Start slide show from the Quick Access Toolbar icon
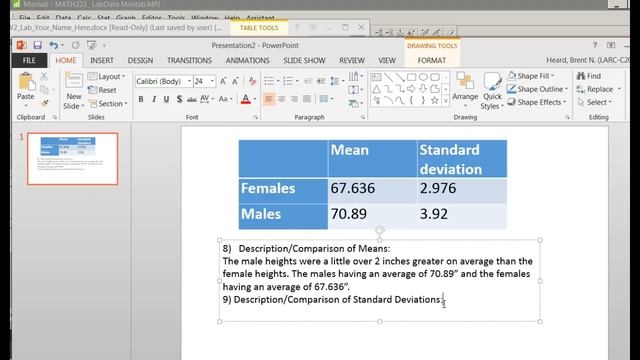640x360 pixels. pyautogui.click(x=91, y=45)
